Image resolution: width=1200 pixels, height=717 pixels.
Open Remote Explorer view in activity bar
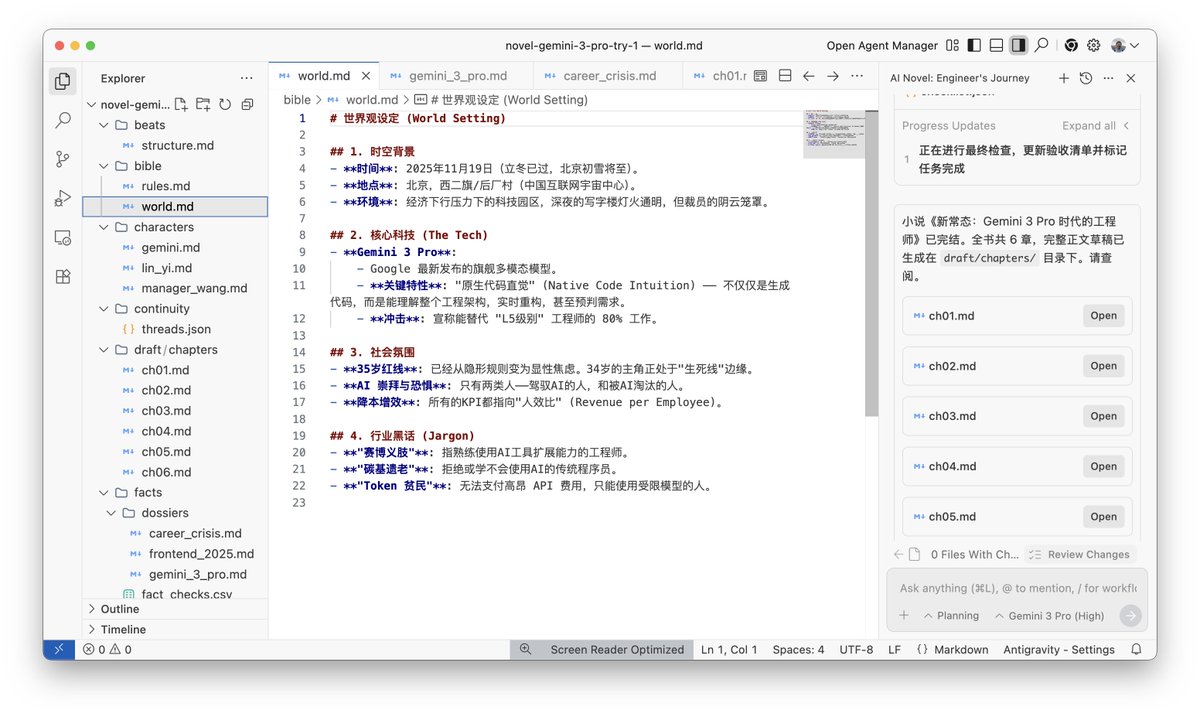[x=63, y=238]
